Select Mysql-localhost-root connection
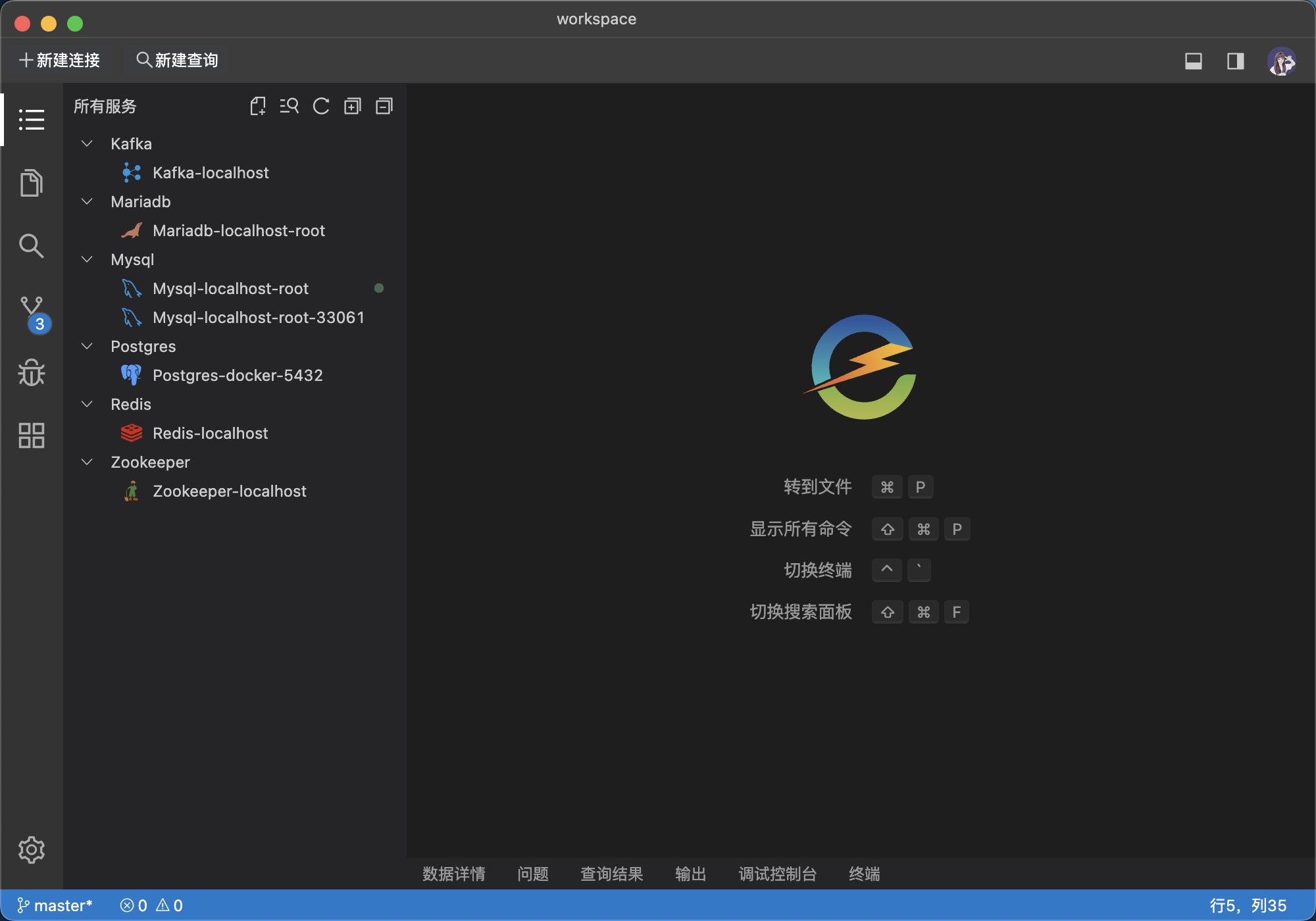Screen dimensions: 1316x921 click(x=230, y=288)
